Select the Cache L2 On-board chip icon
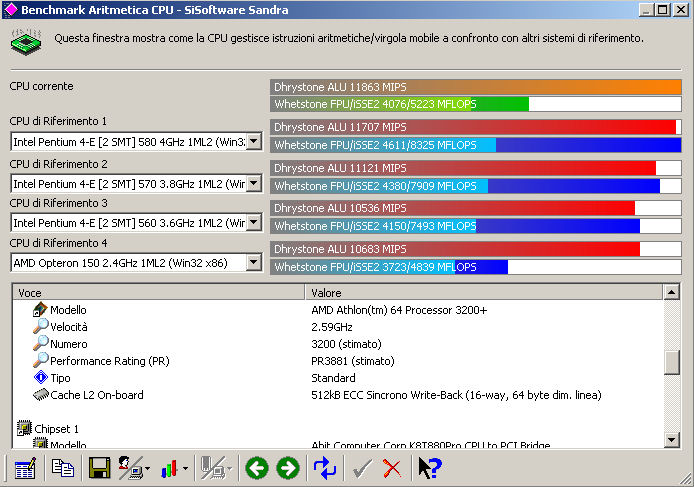 click(40, 394)
